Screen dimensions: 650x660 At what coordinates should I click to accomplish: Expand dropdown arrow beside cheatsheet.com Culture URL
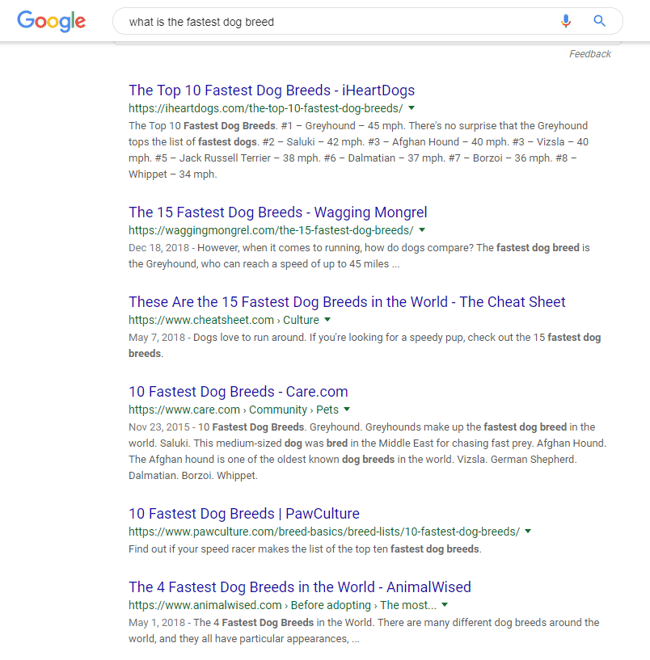328,319
